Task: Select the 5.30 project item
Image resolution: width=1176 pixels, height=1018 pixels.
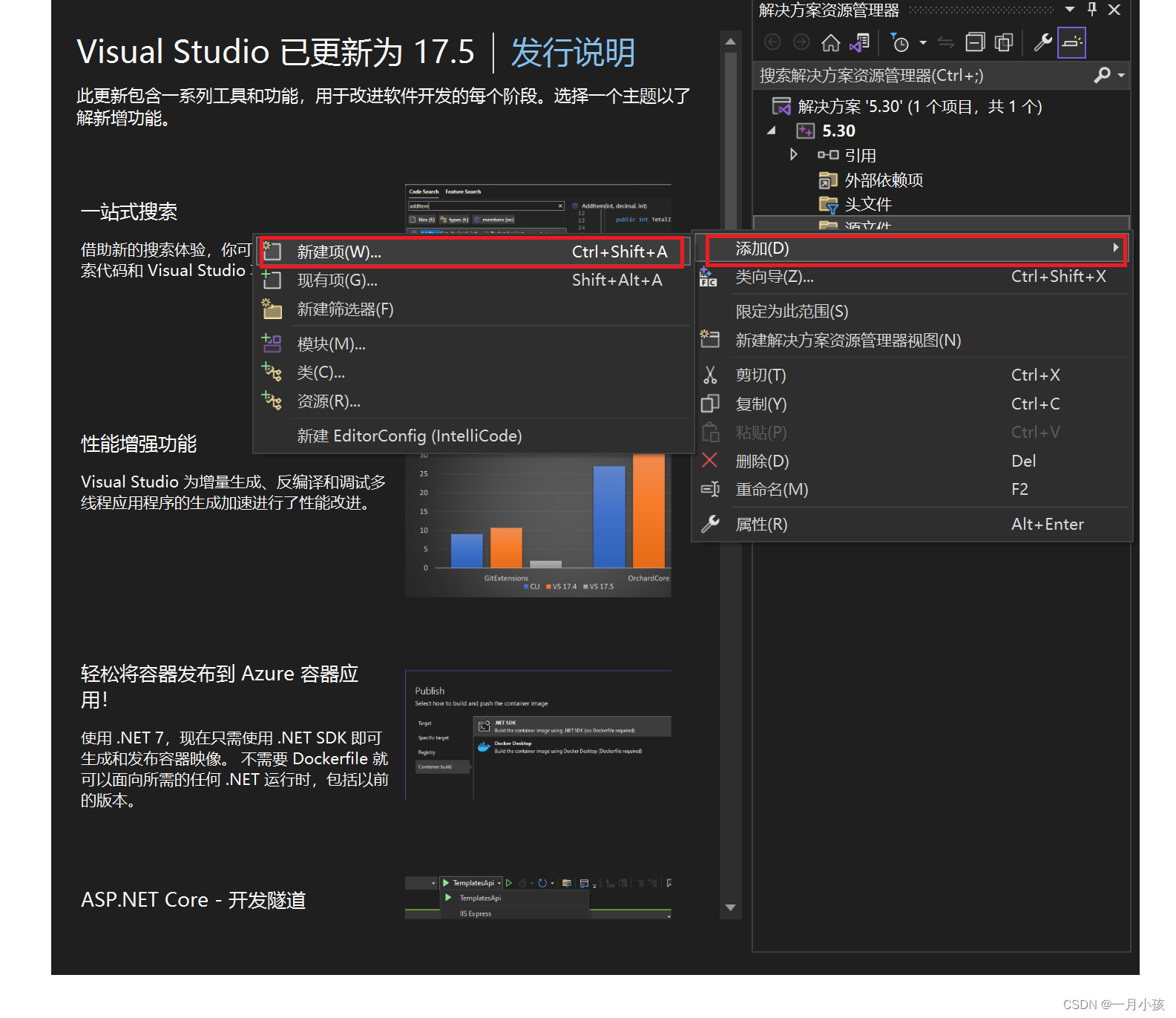Action: click(x=838, y=131)
